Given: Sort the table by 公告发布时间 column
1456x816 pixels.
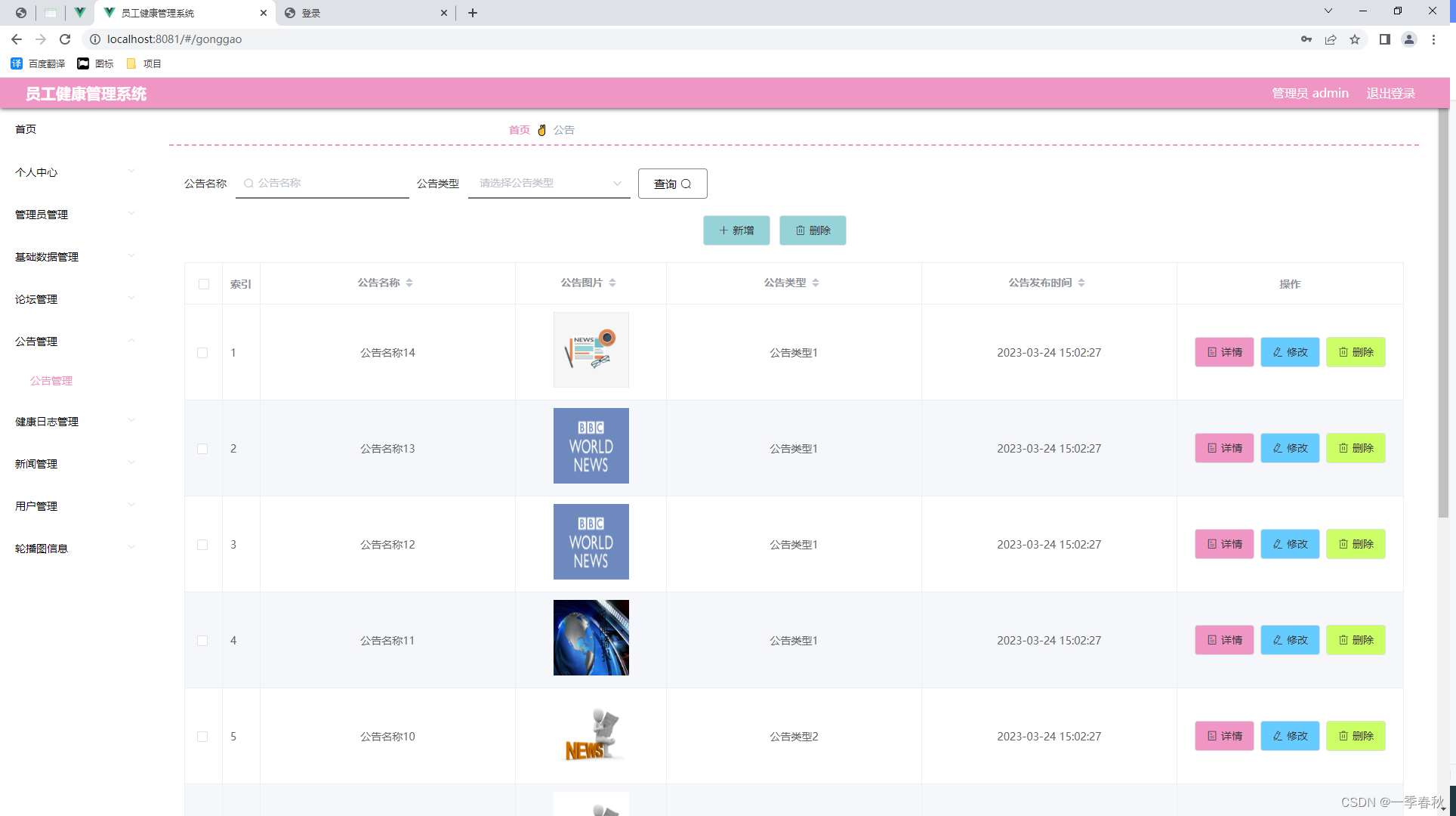Looking at the screenshot, I should pos(1081,283).
